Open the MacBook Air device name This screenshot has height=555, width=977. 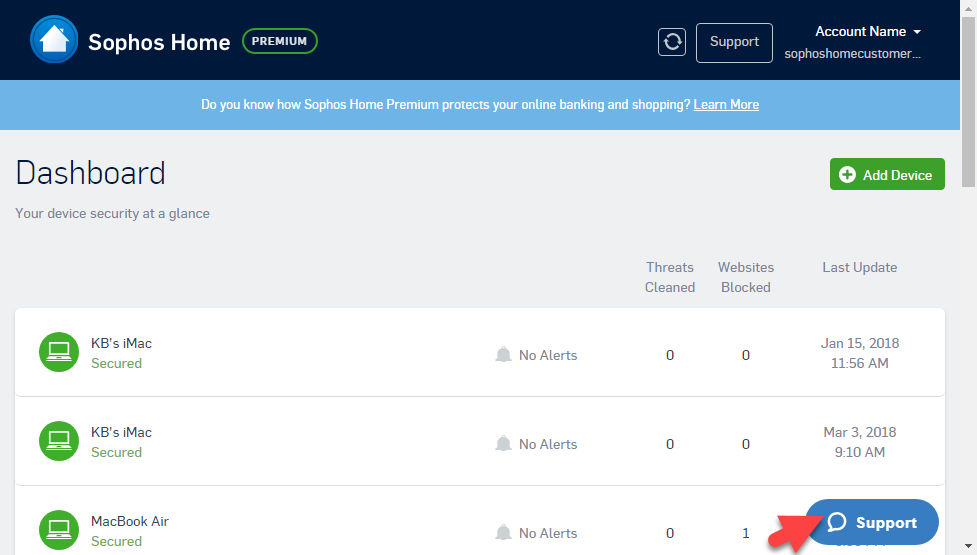130,521
